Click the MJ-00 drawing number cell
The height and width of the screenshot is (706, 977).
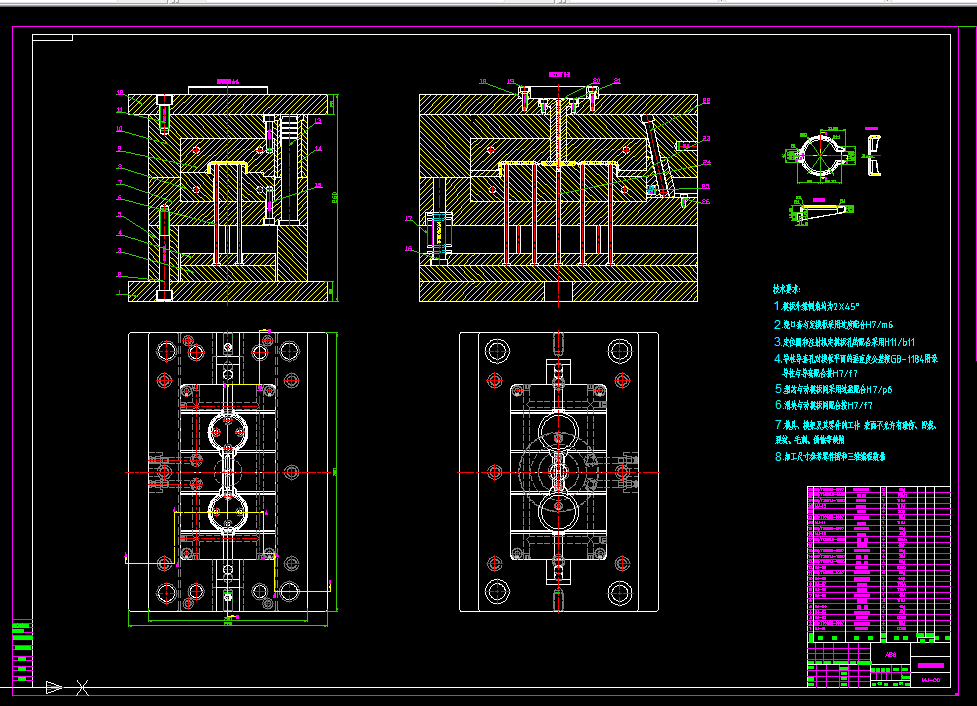(930, 680)
